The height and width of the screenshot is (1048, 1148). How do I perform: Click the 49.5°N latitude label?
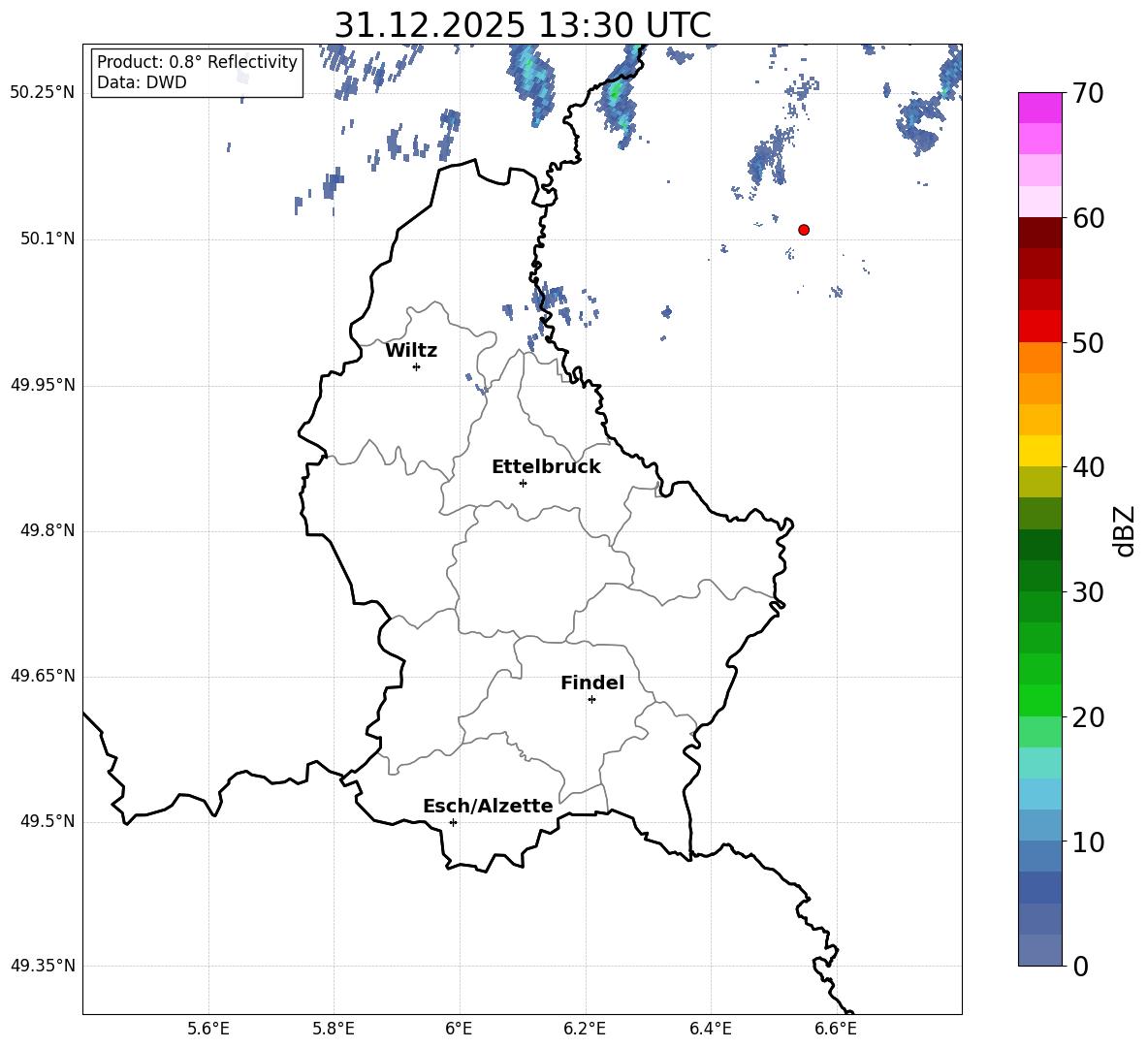click(48, 821)
